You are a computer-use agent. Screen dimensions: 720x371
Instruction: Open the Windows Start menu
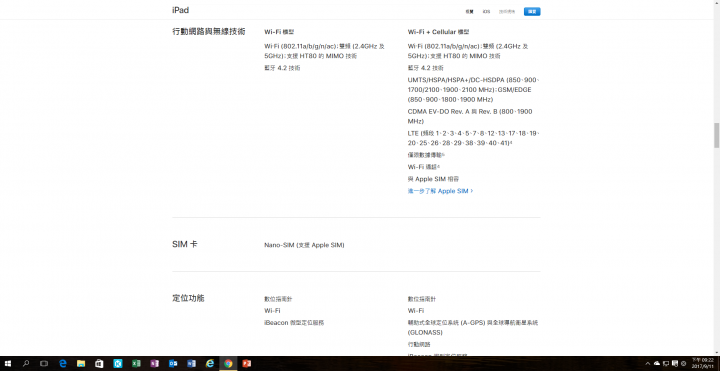coord(7,364)
